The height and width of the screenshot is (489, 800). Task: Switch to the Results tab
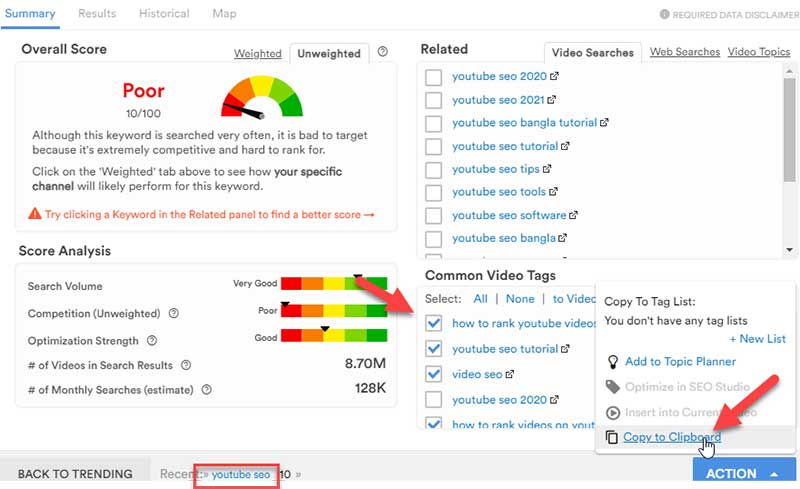tap(97, 14)
